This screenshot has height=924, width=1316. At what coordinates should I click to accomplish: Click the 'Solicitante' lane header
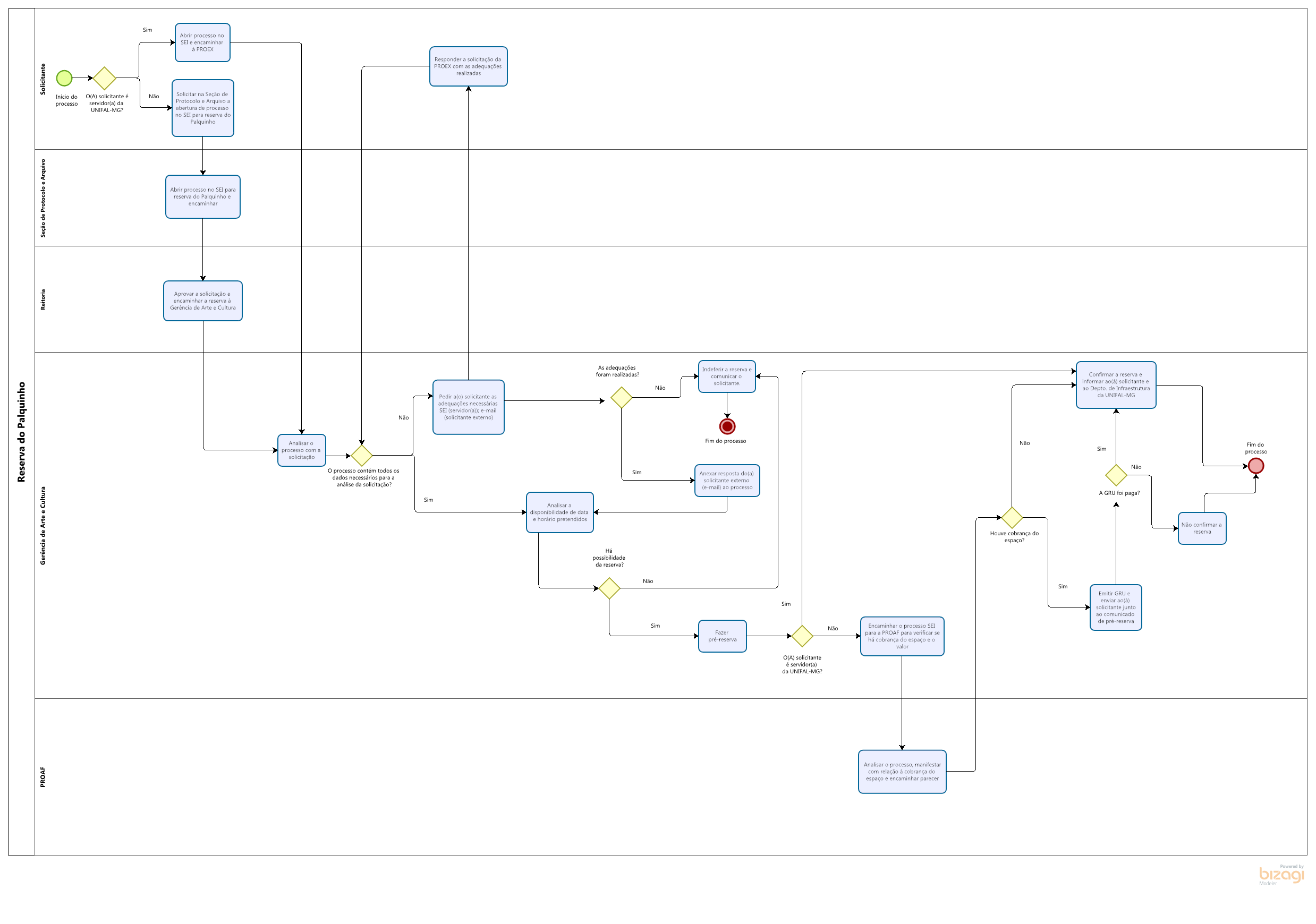(x=43, y=79)
